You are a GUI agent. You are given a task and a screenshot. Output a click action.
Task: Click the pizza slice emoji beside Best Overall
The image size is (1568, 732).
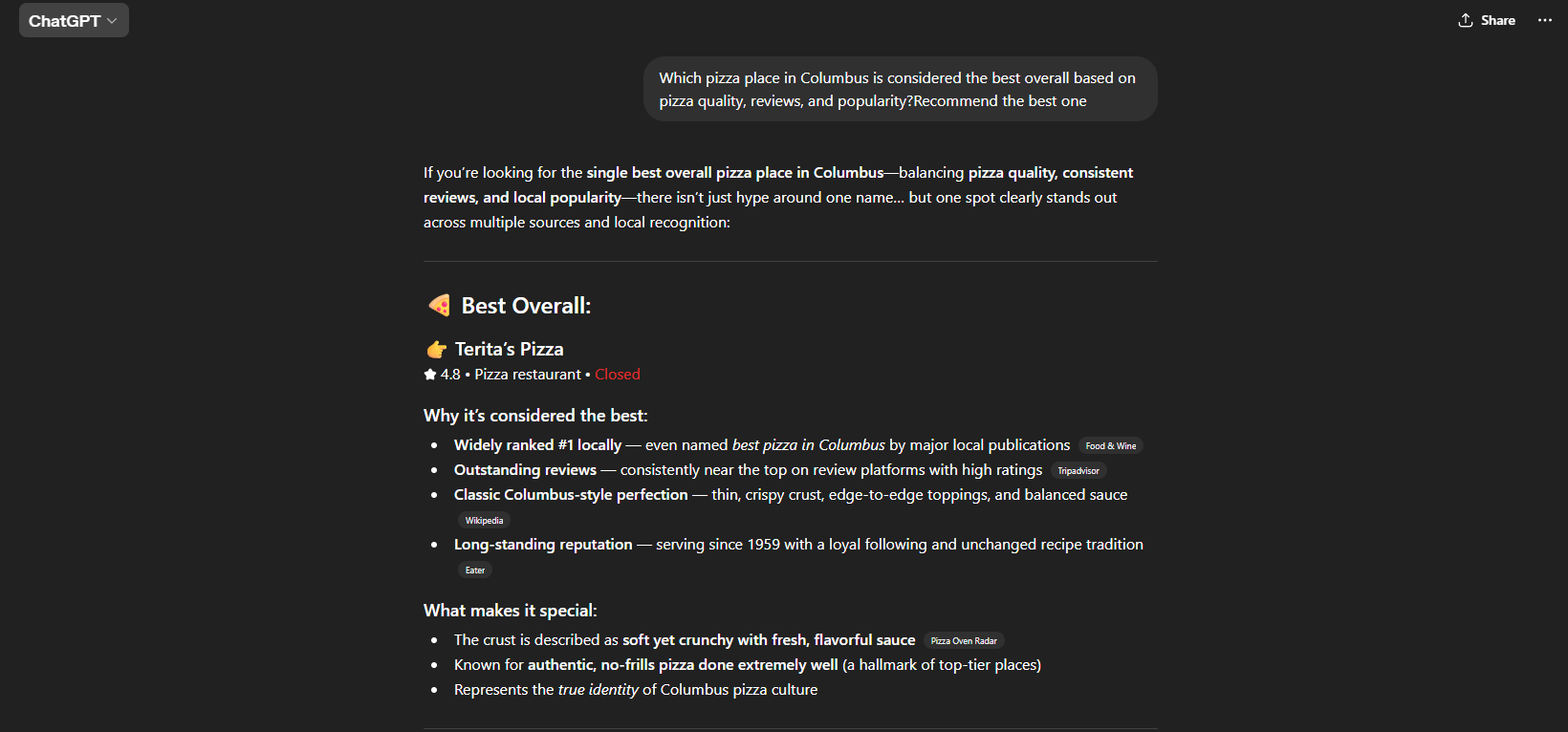[x=438, y=305]
